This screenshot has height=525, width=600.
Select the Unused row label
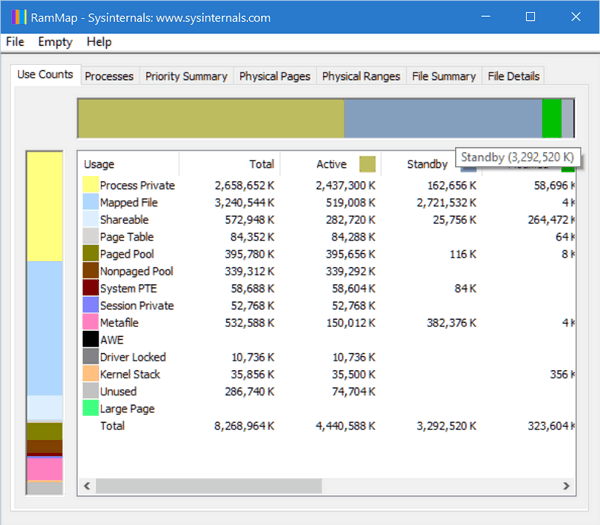tap(118, 391)
